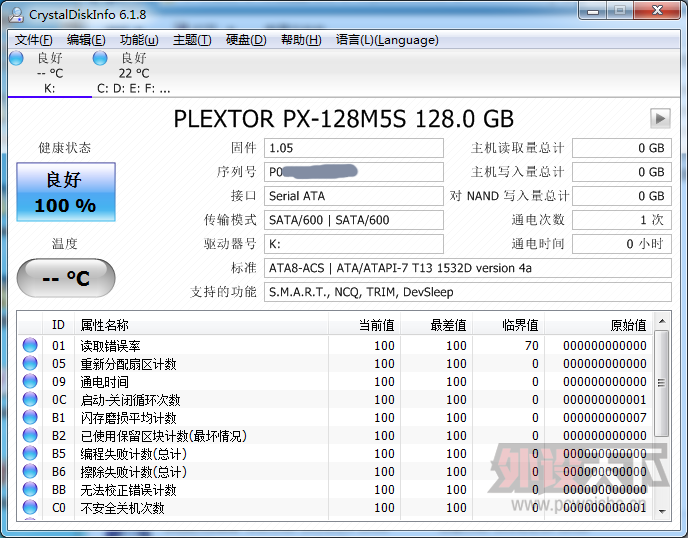Select the 启动-关闭循环次数 attribute row

[x=335, y=399]
